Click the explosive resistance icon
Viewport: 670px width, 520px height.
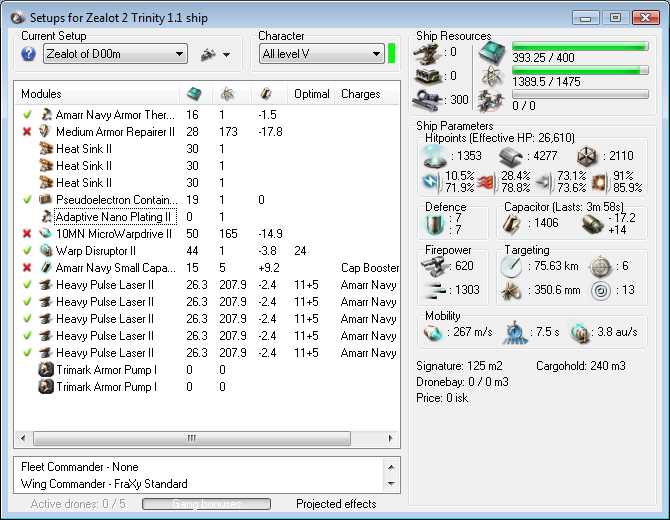599,183
